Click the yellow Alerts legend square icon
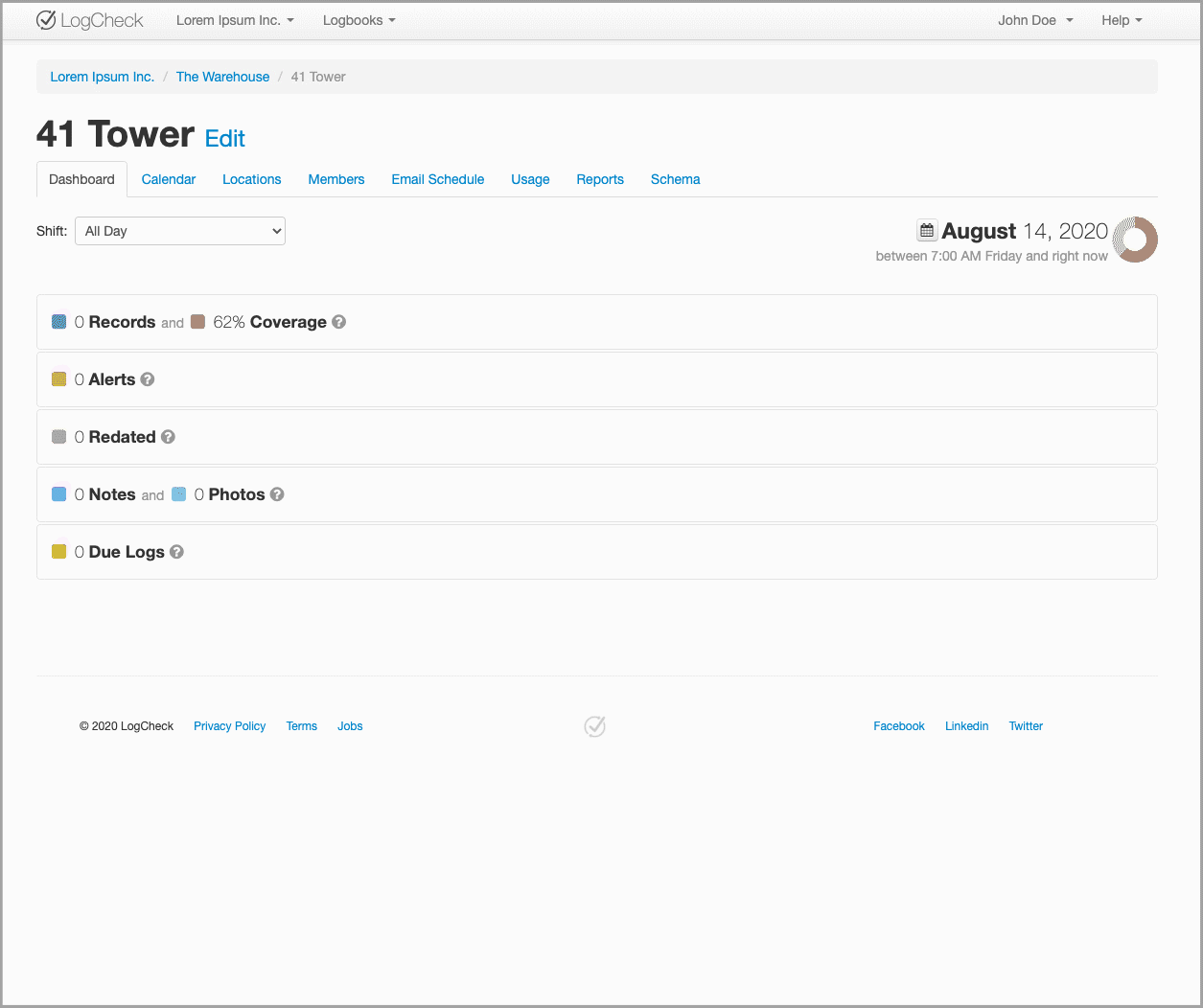Screen dimensions: 1203x1008 tap(58, 379)
